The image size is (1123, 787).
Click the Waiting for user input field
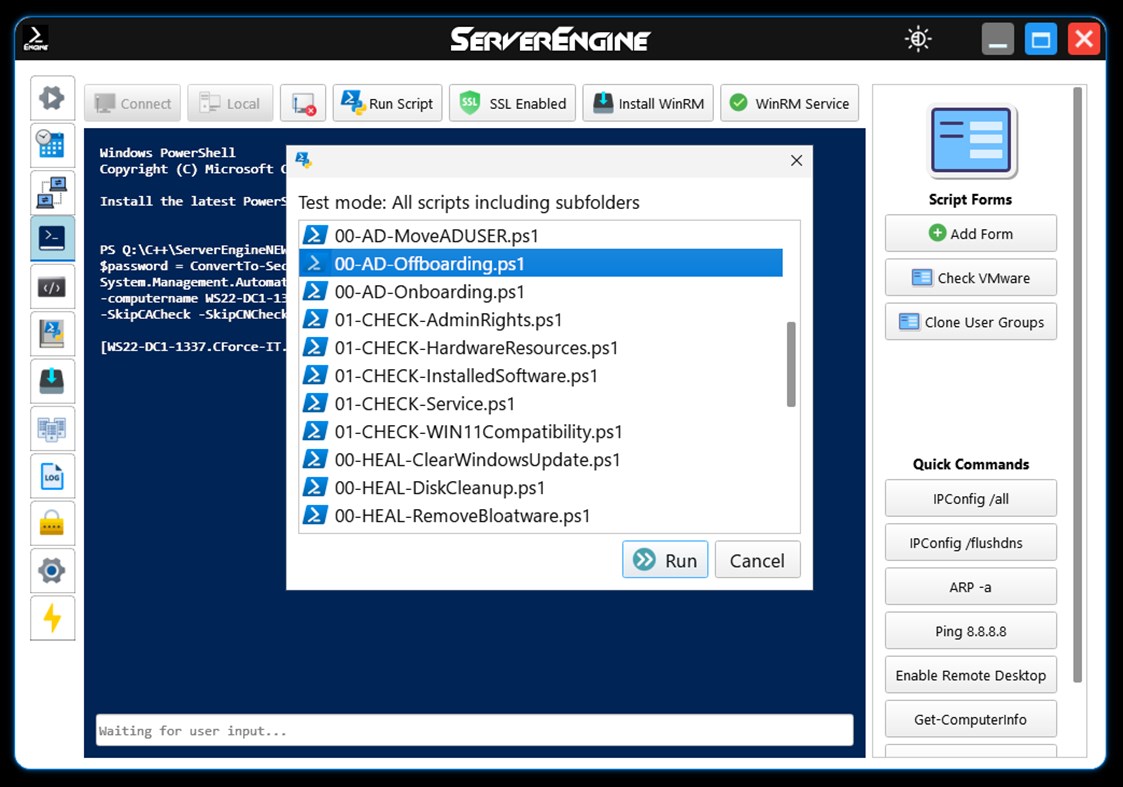(473, 730)
